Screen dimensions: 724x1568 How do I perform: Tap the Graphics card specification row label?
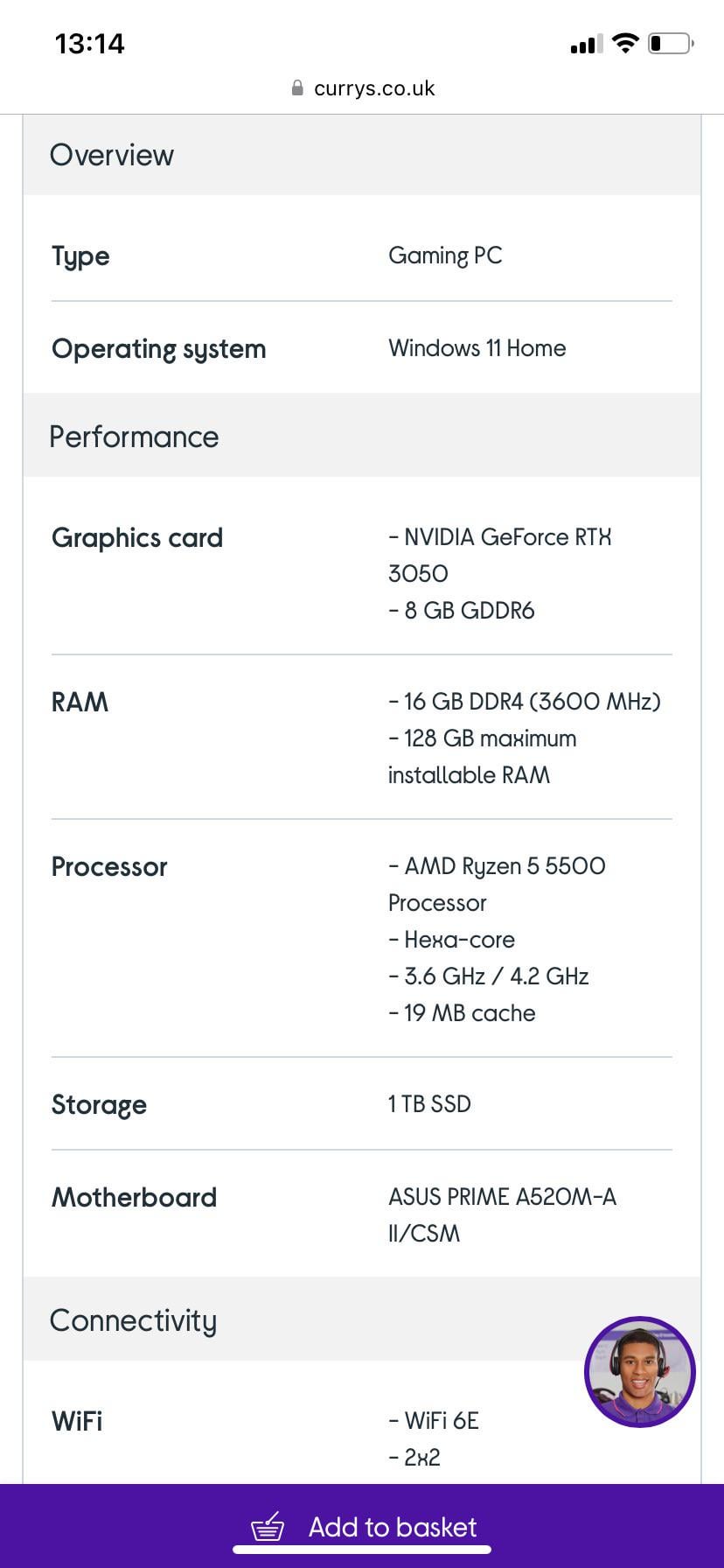[x=137, y=537]
